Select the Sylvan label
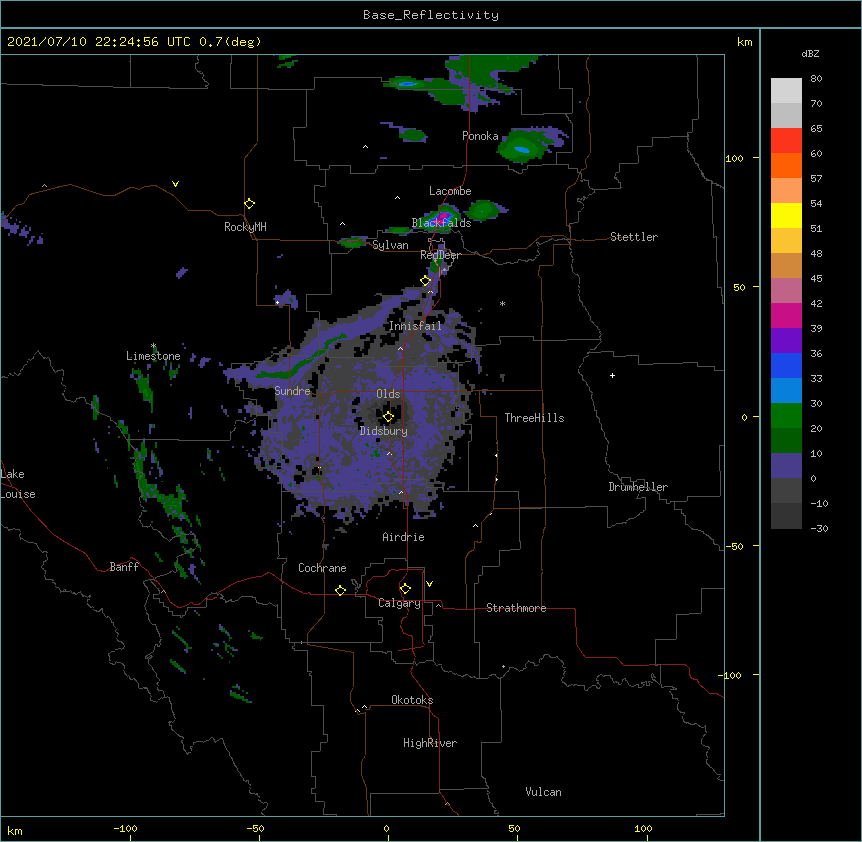Viewport: 862px width, 842px height. tap(390, 245)
